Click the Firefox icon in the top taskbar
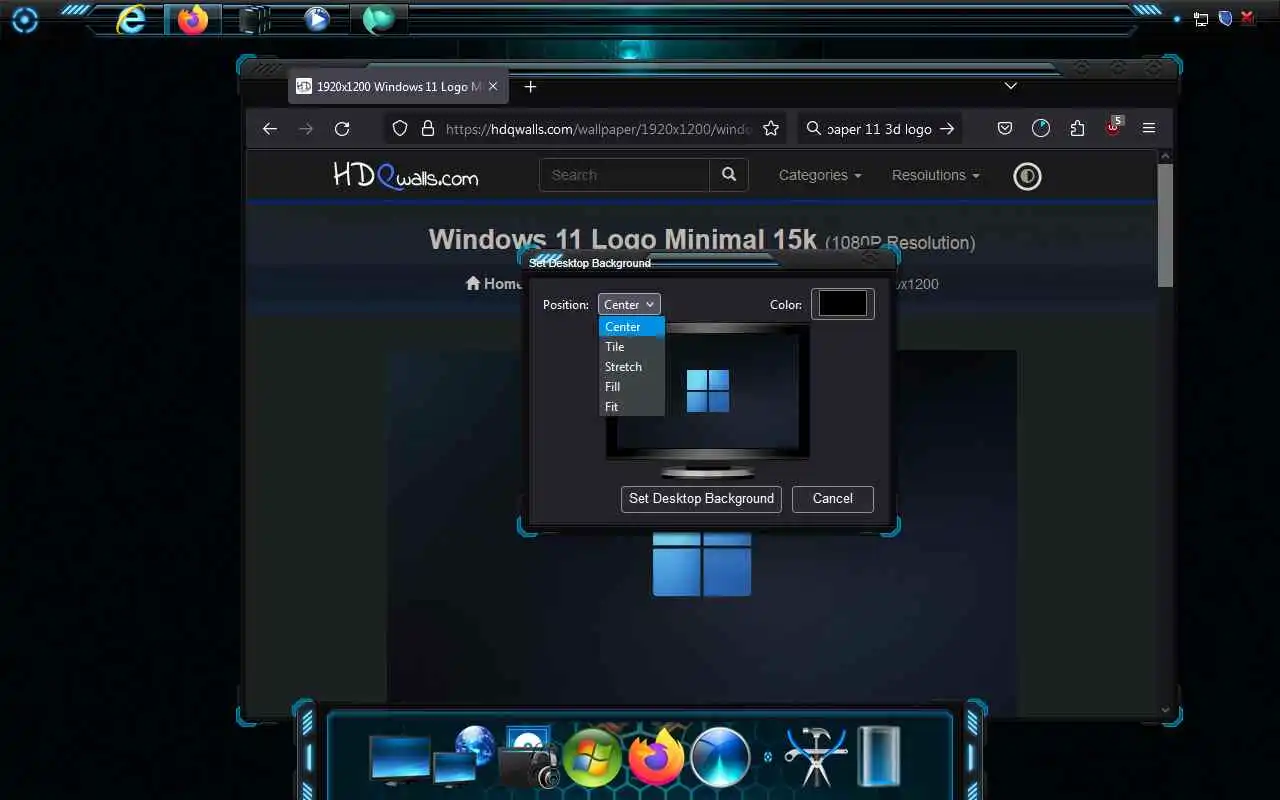 (192, 19)
